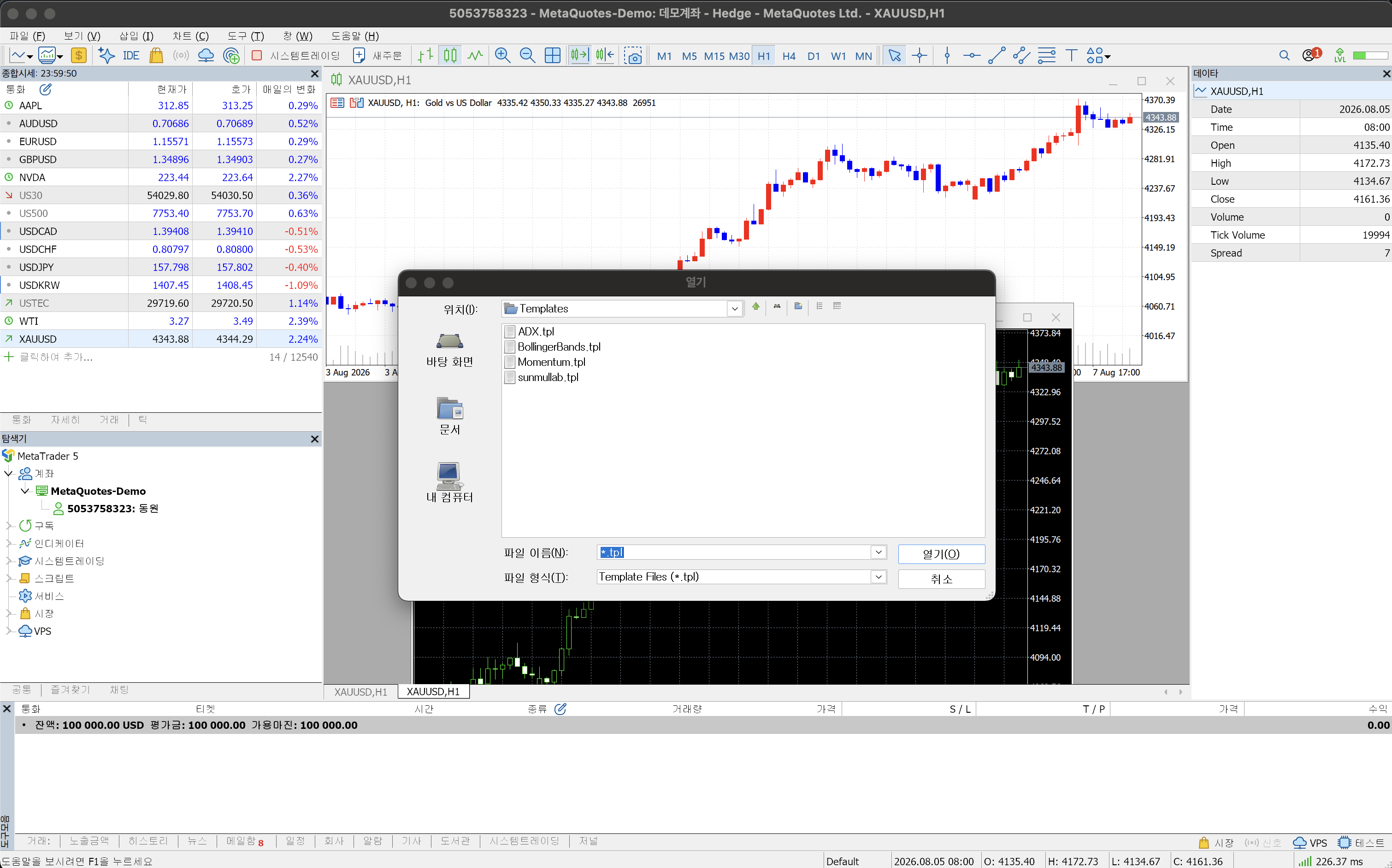
Task: Expand the 인디케이터 tree node
Action: (x=8, y=543)
